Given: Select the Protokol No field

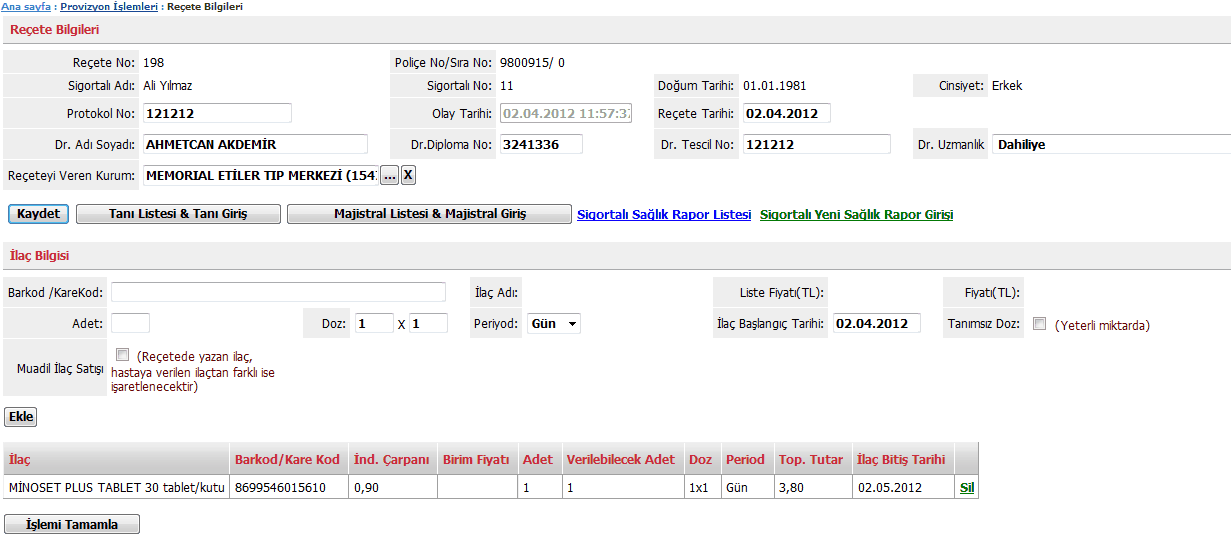Looking at the screenshot, I should (217, 114).
